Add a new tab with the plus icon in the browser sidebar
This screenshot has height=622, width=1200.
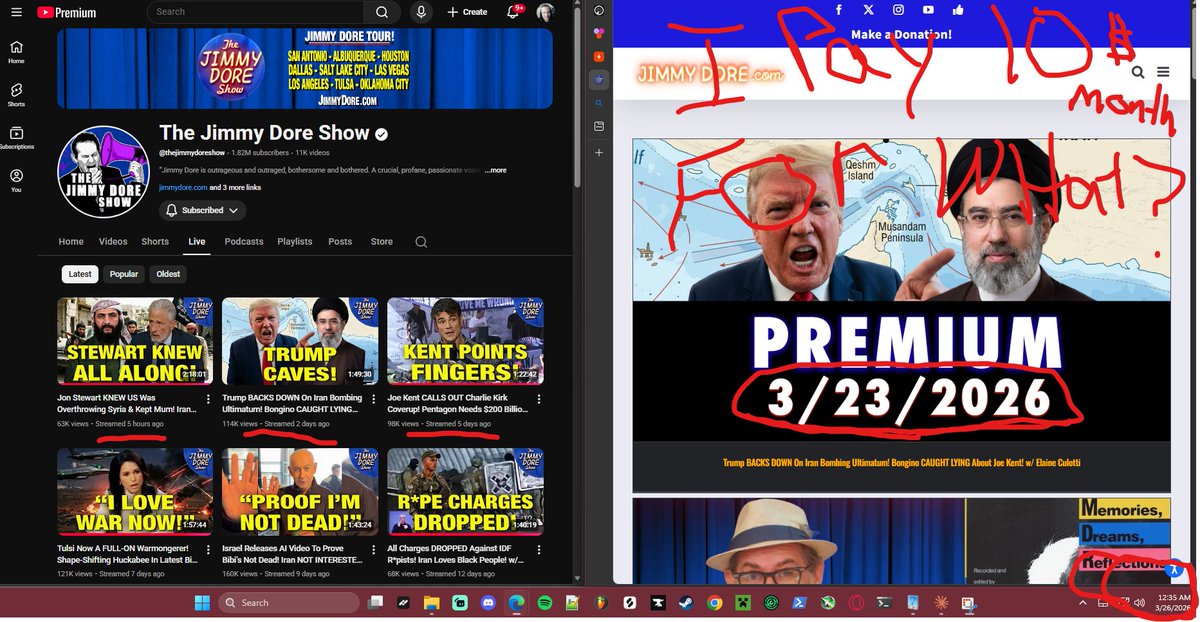click(598, 153)
